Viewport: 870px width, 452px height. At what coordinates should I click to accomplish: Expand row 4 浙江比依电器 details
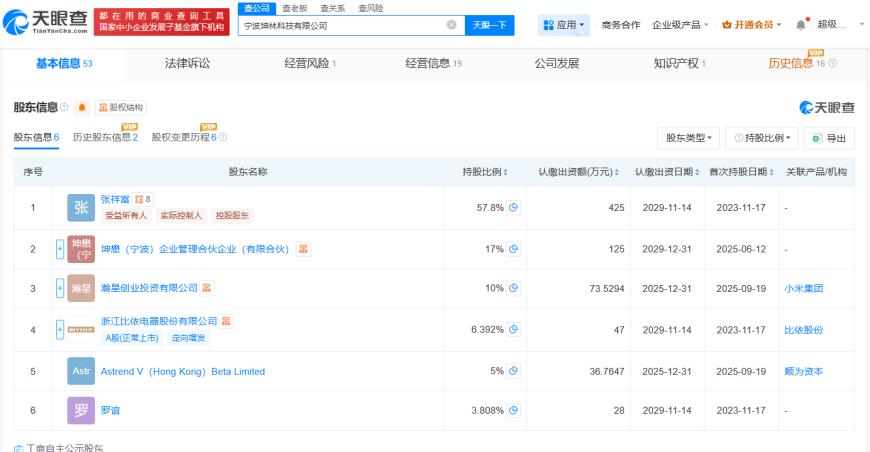(60, 329)
